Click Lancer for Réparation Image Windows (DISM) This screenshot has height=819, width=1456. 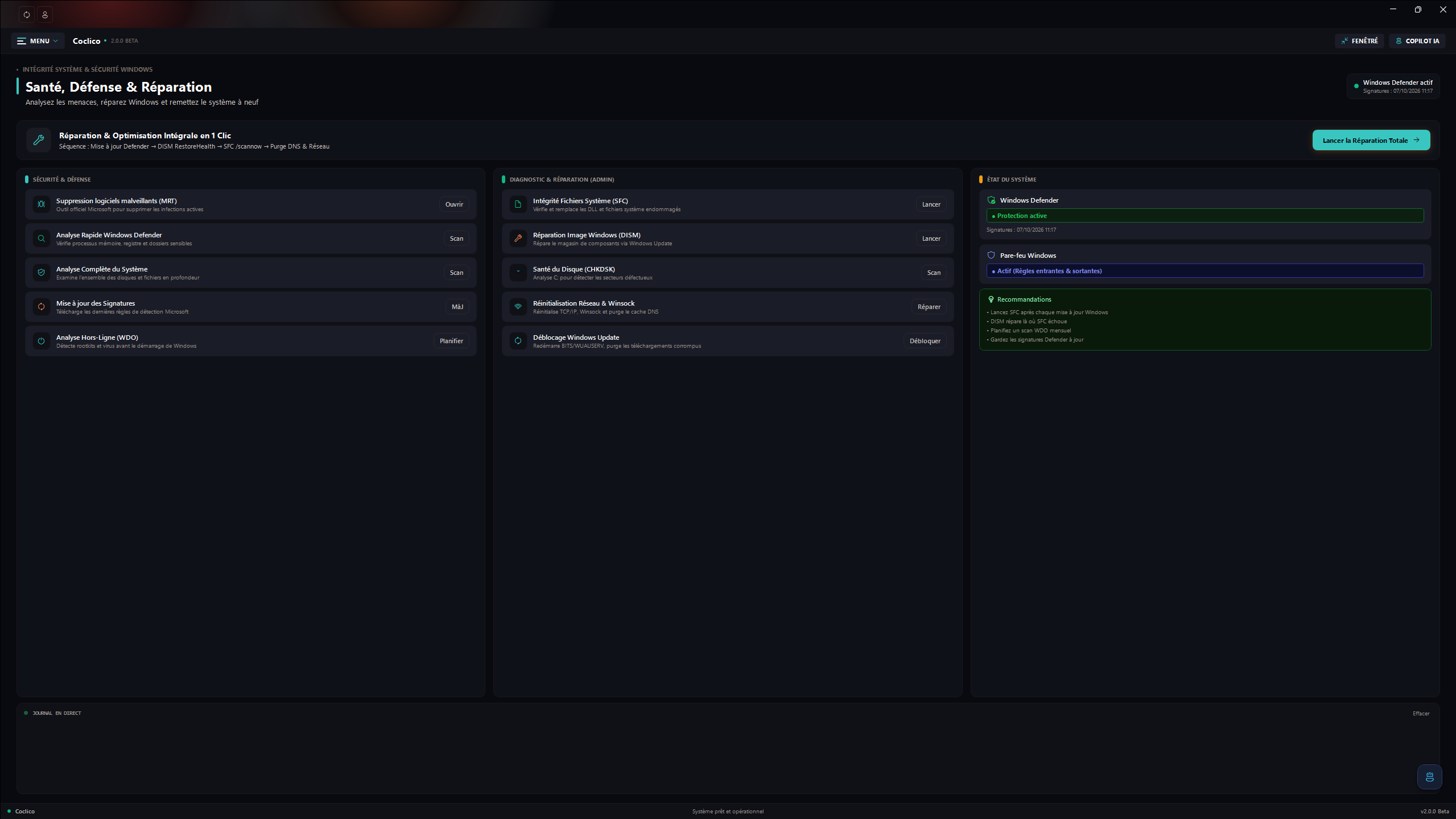pyautogui.click(x=931, y=238)
